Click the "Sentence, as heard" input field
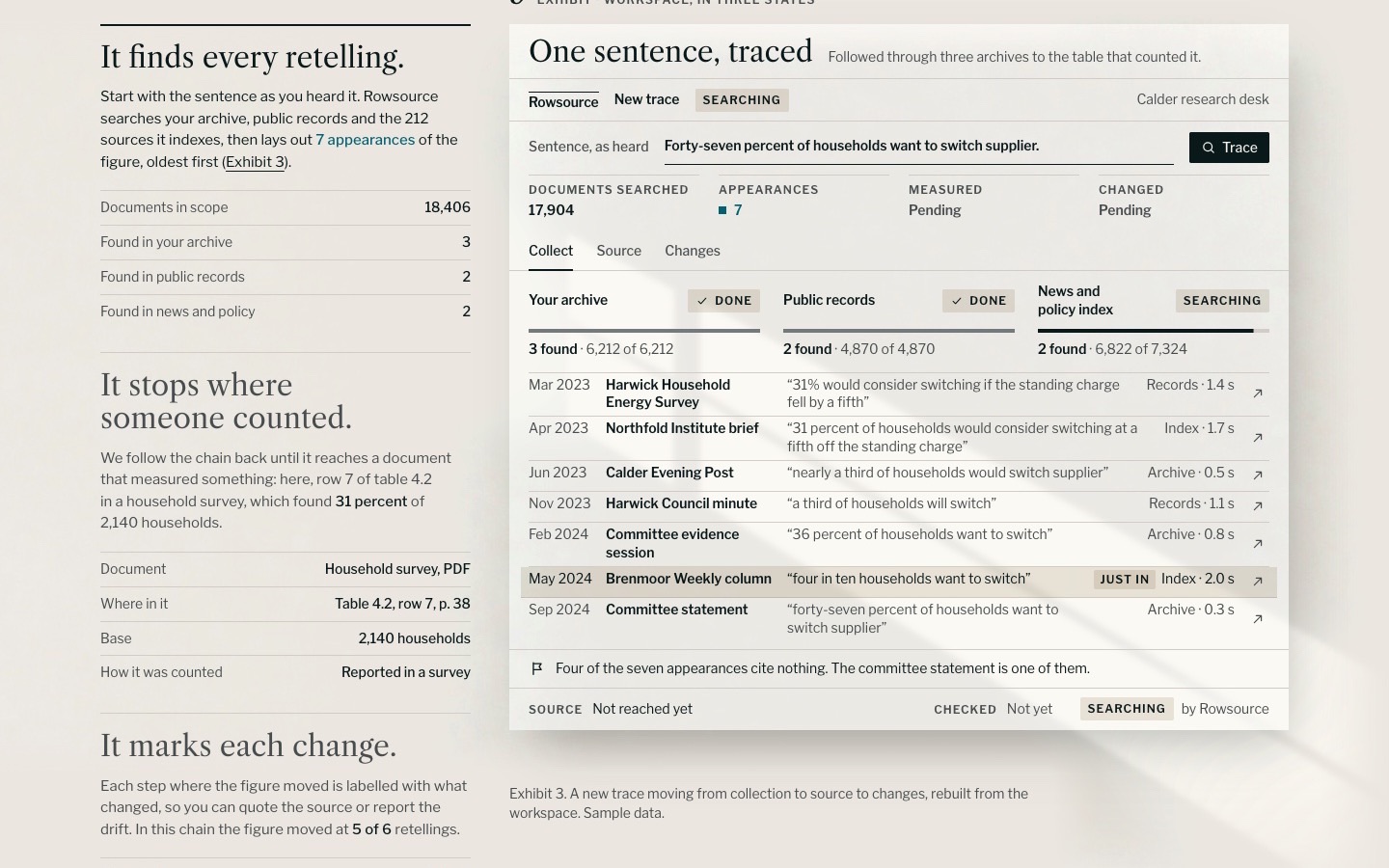1389x868 pixels. [x=918, y=147]
